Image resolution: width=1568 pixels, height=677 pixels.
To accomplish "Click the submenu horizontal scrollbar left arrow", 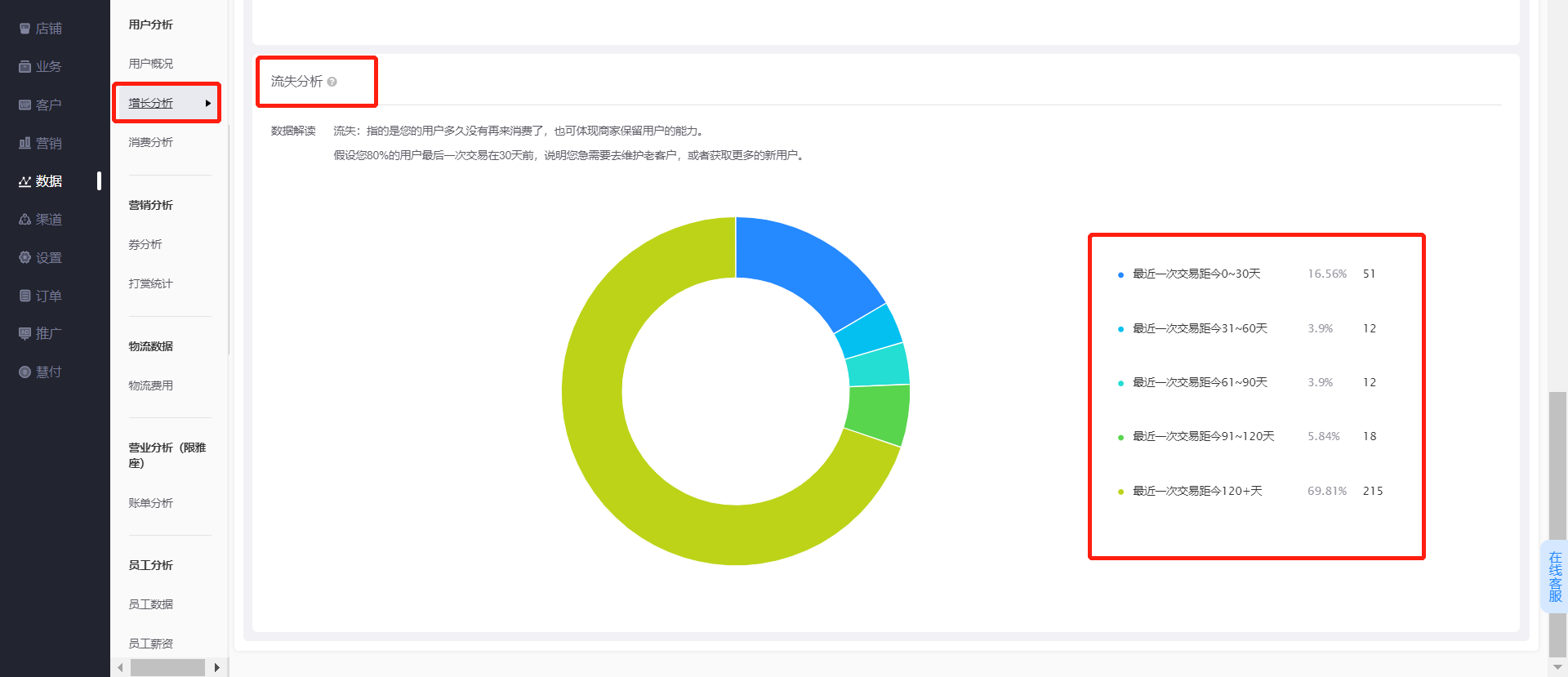I will click(x=120, y=667).
